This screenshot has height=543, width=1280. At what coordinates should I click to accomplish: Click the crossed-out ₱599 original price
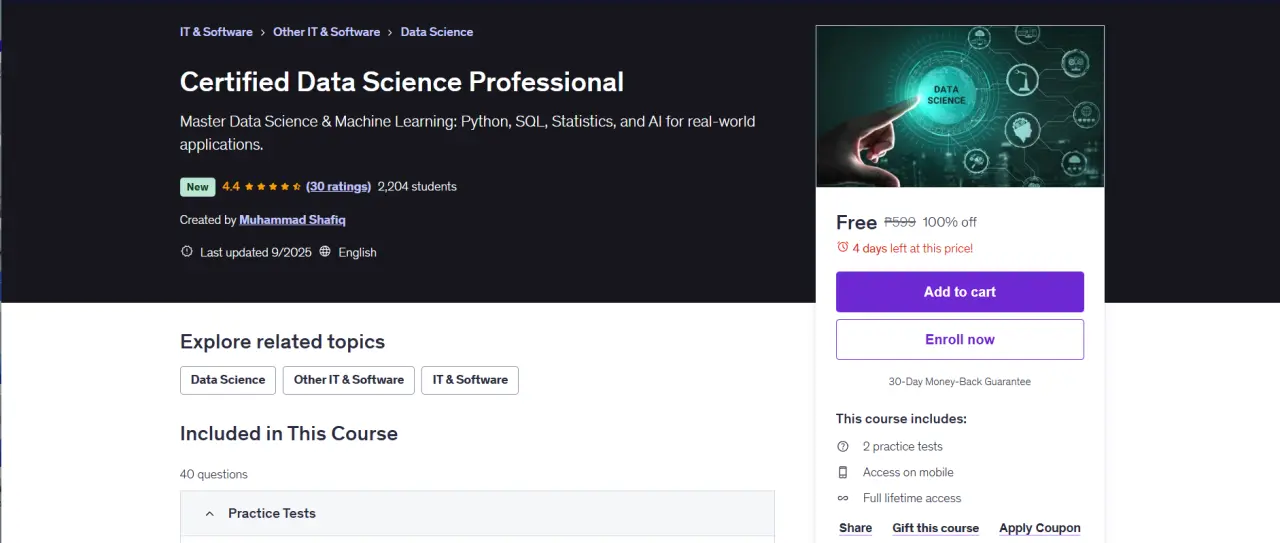(900, 222)
